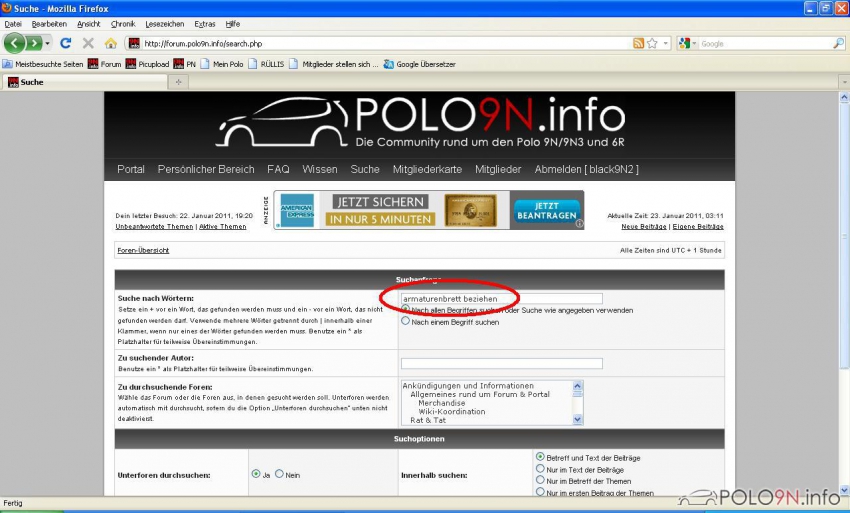Image resolution: width=850 pixels, height=513 pixels.
Task: Click the 'Zu suchender Autor' input field
Action: [x=501, y=363]
